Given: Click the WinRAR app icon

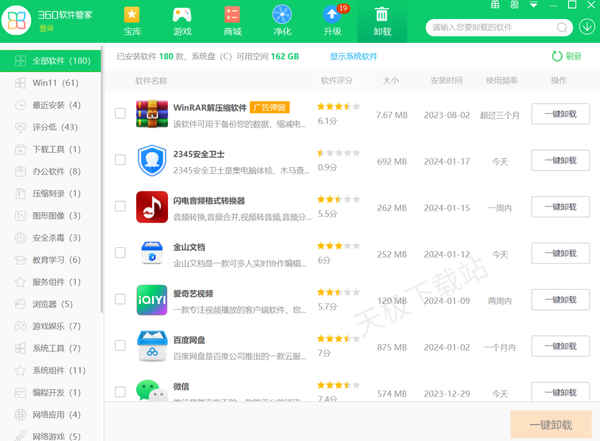Looking at the screenshot, I should tap(152, 114).
